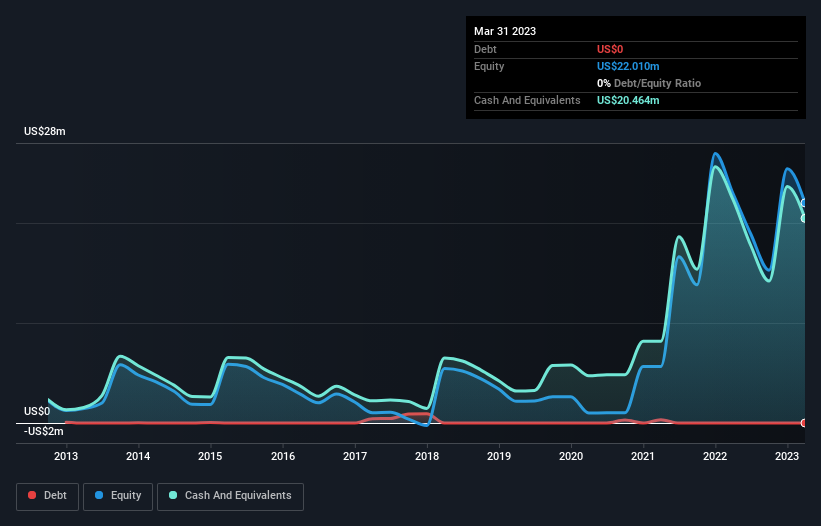Click the 2015 x-axis label
Screen dimensions: 821x526
[210, 456]
